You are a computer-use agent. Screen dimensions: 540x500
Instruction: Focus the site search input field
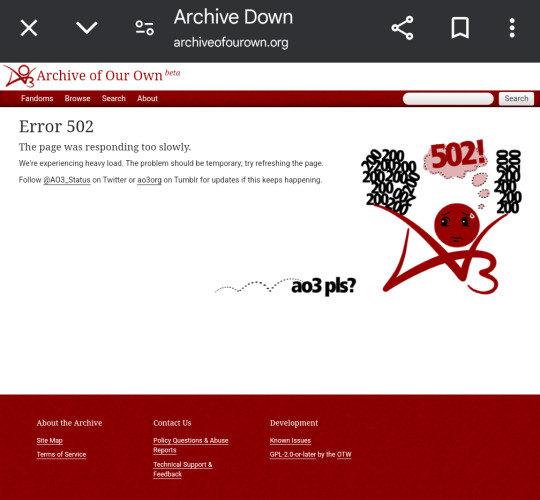pyautogui.click(x=448, y=99)
